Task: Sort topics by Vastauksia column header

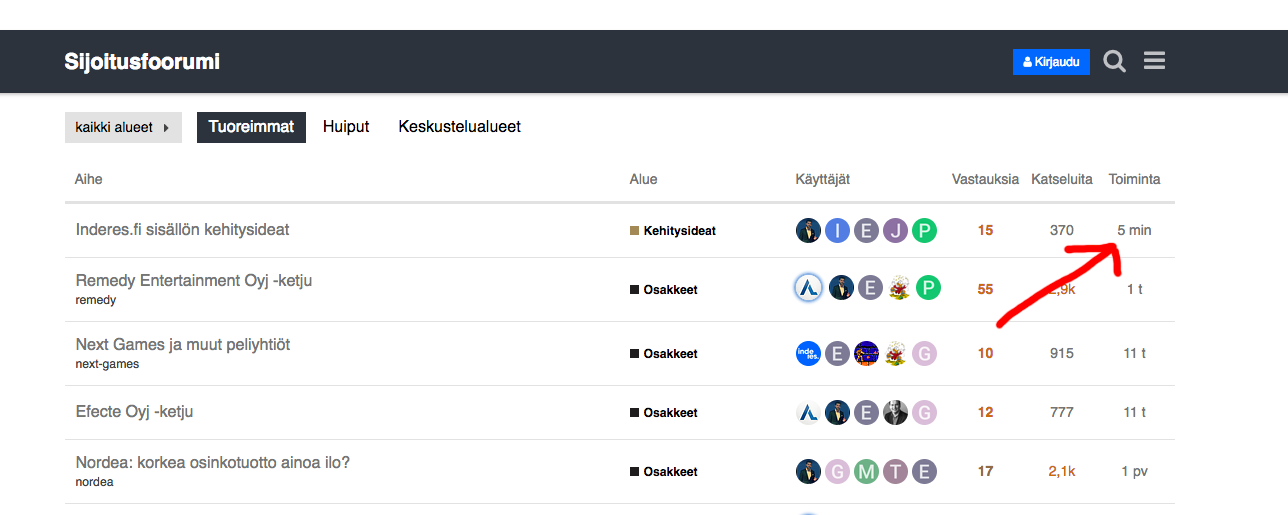Action: pos(985,179)
